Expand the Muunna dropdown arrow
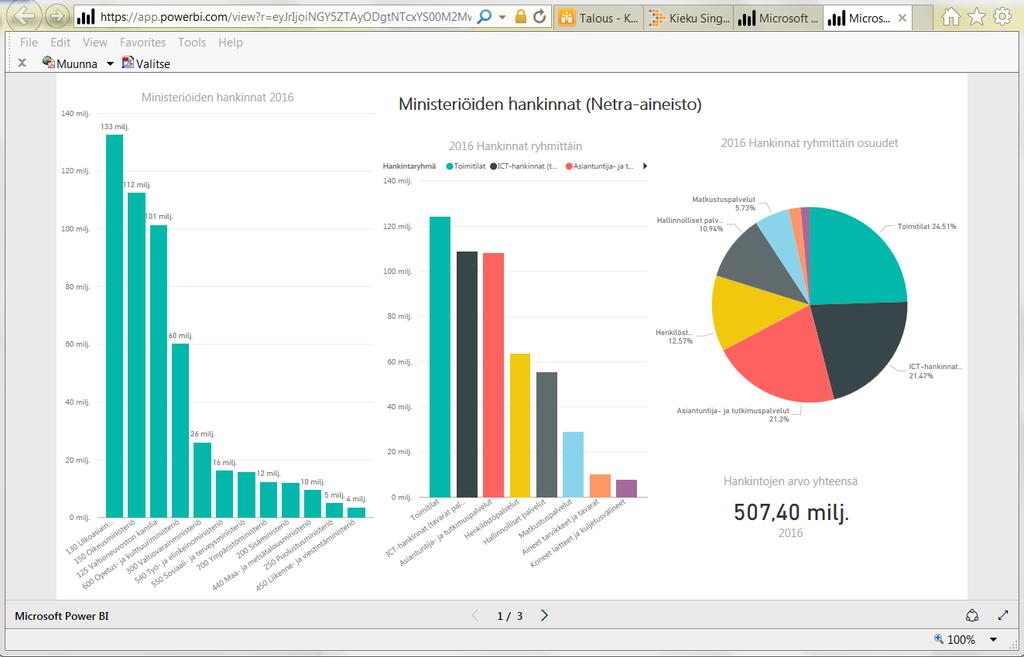 [x=110, y=64]
